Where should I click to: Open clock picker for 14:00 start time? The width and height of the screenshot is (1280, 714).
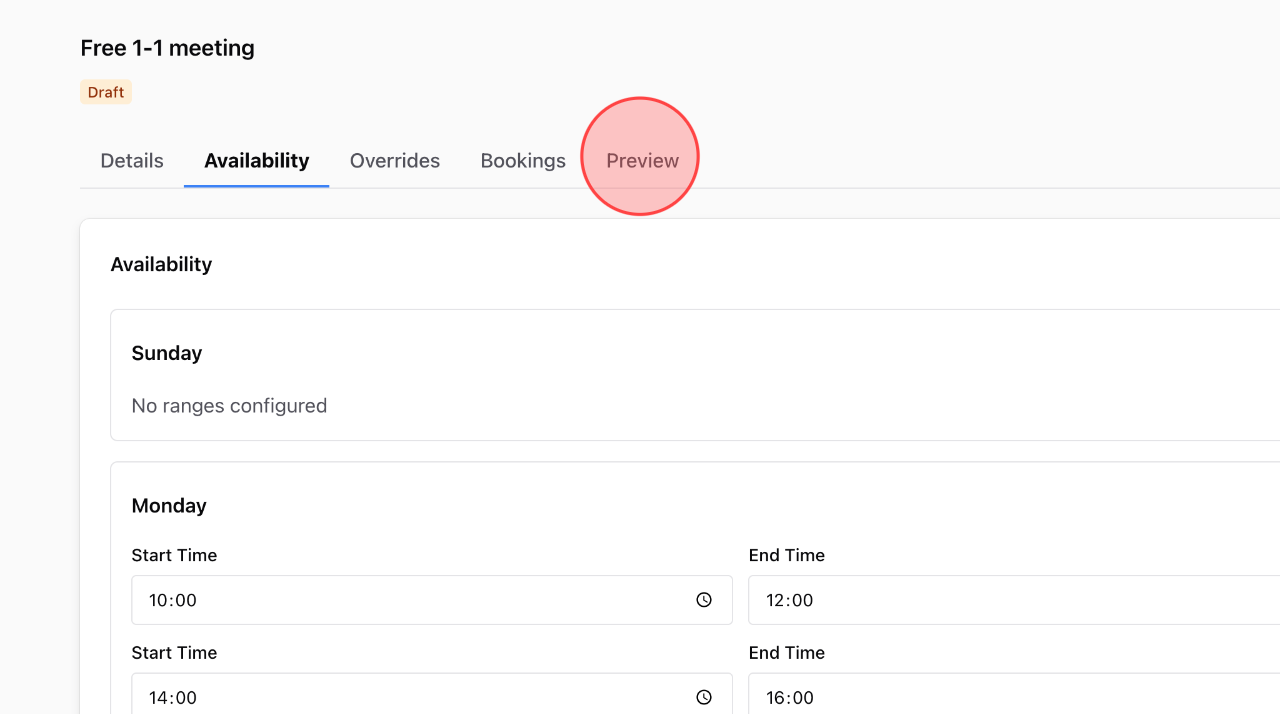click(704, 697)
